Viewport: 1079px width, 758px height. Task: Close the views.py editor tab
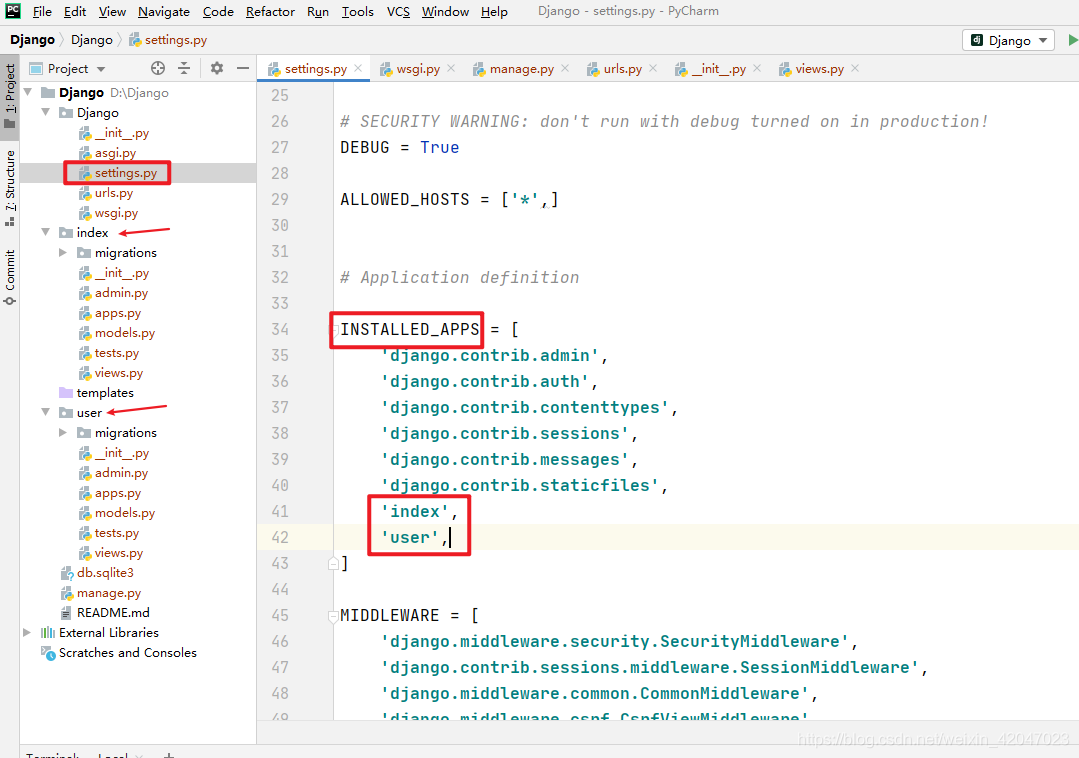[855, 68]
